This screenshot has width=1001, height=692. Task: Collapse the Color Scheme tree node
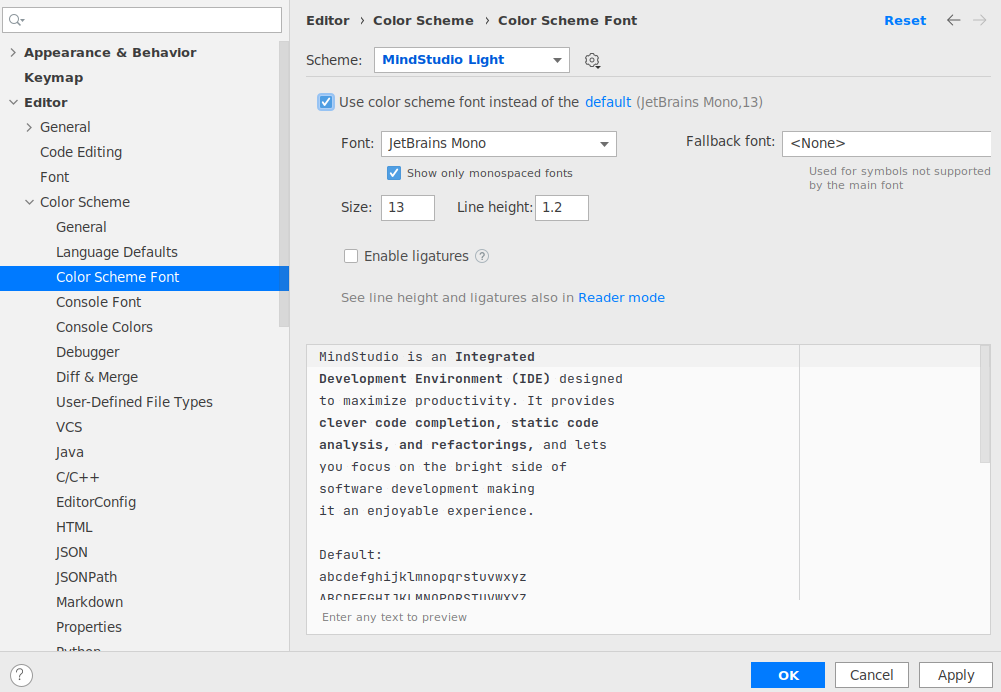[x=29, y=202]
